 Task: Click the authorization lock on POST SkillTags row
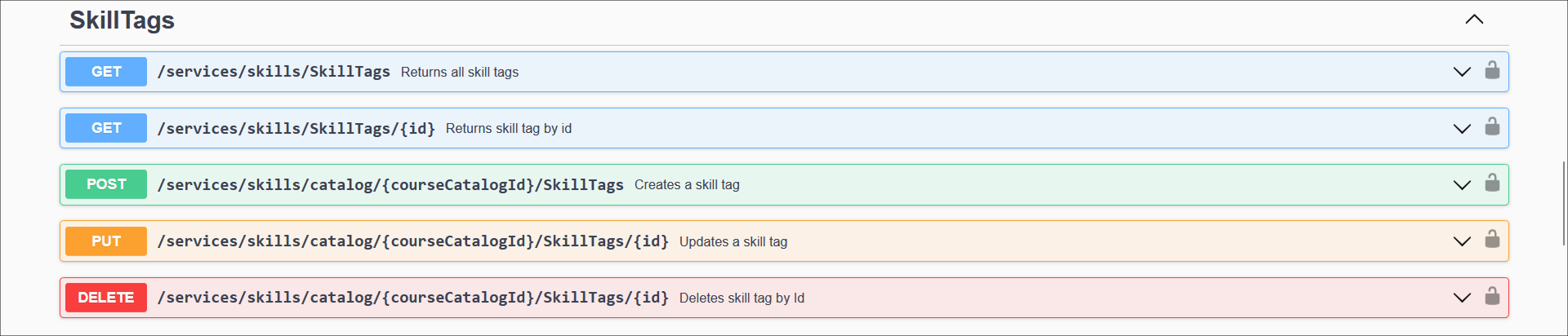pyautogui.click(x=1492, y=183)
